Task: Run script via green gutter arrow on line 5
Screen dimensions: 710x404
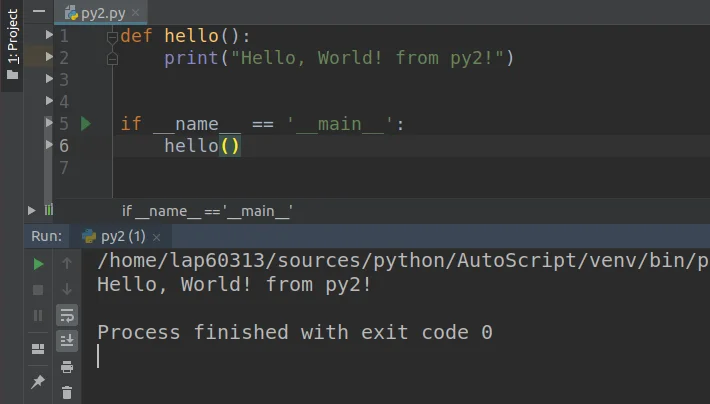Action: [85, 124]
